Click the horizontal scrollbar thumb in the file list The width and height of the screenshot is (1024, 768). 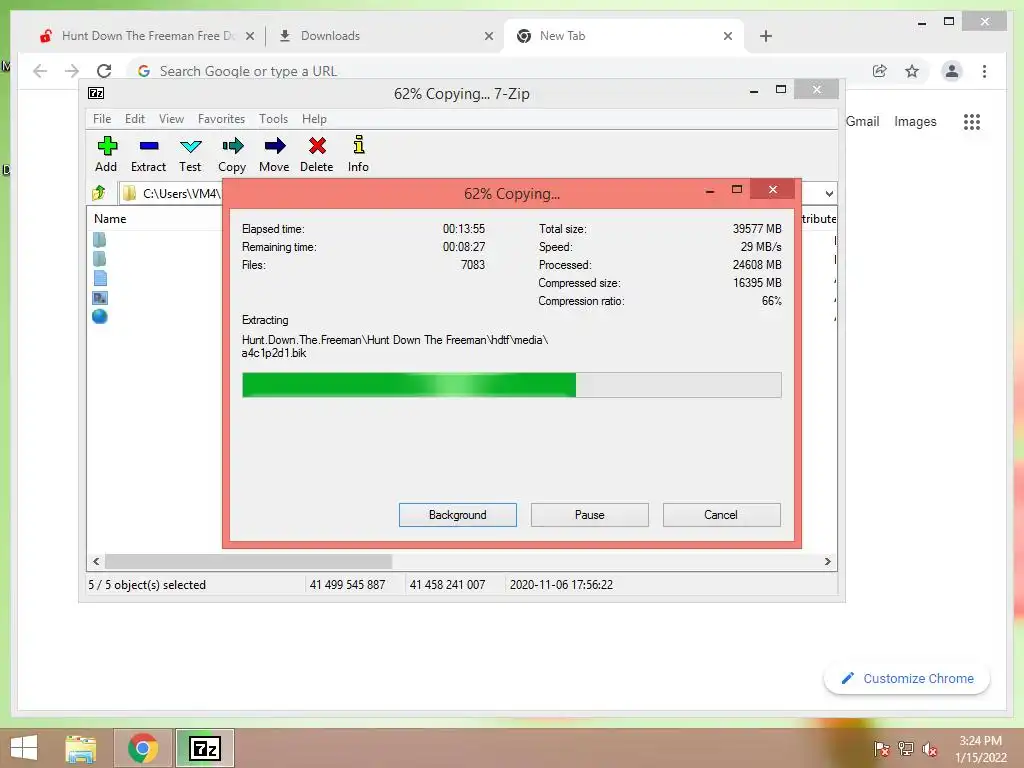point(248,562)
